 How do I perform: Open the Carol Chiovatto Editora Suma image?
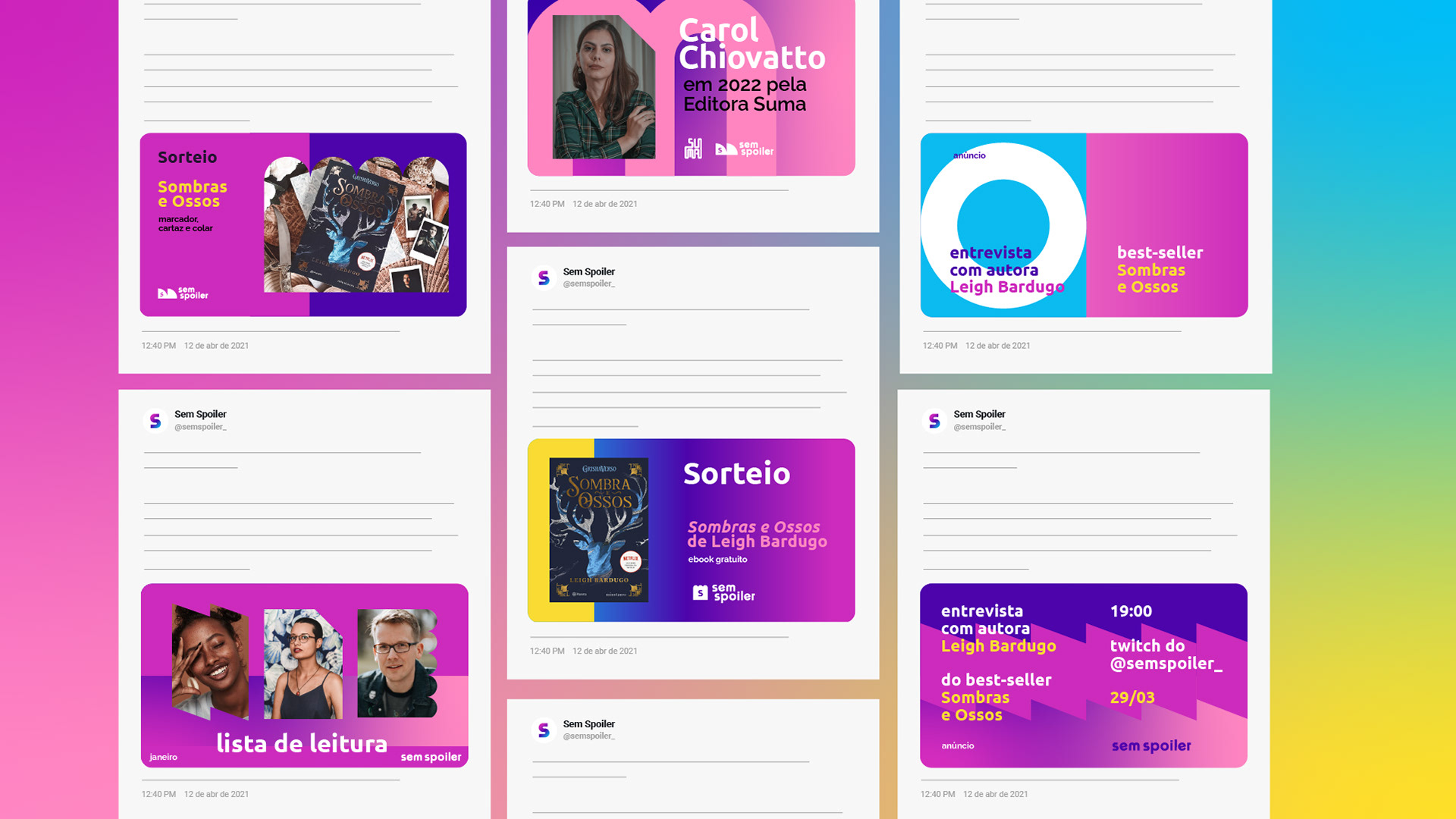[x=692, y=88]
